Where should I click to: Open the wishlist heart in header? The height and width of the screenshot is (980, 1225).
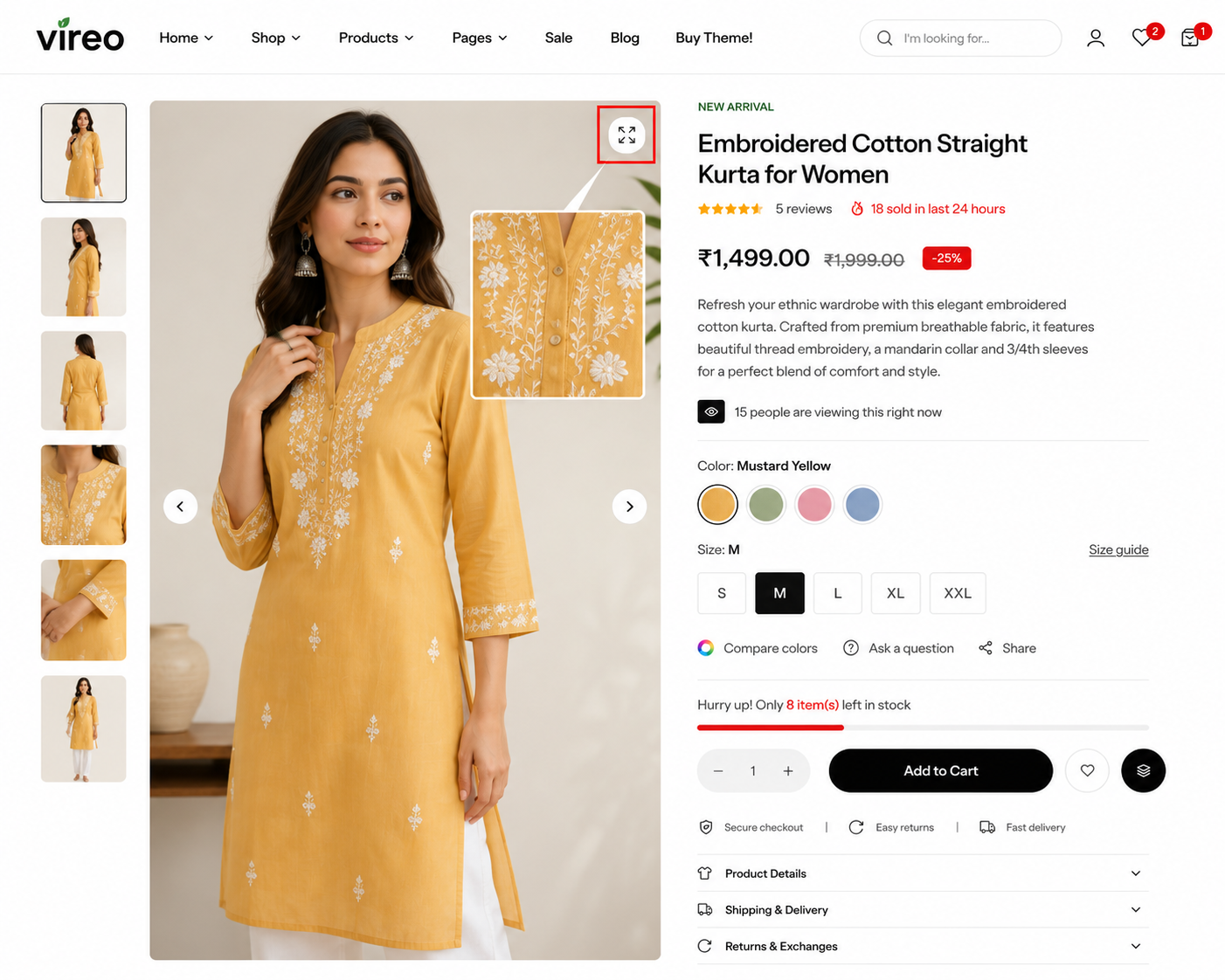point(1141,38)
